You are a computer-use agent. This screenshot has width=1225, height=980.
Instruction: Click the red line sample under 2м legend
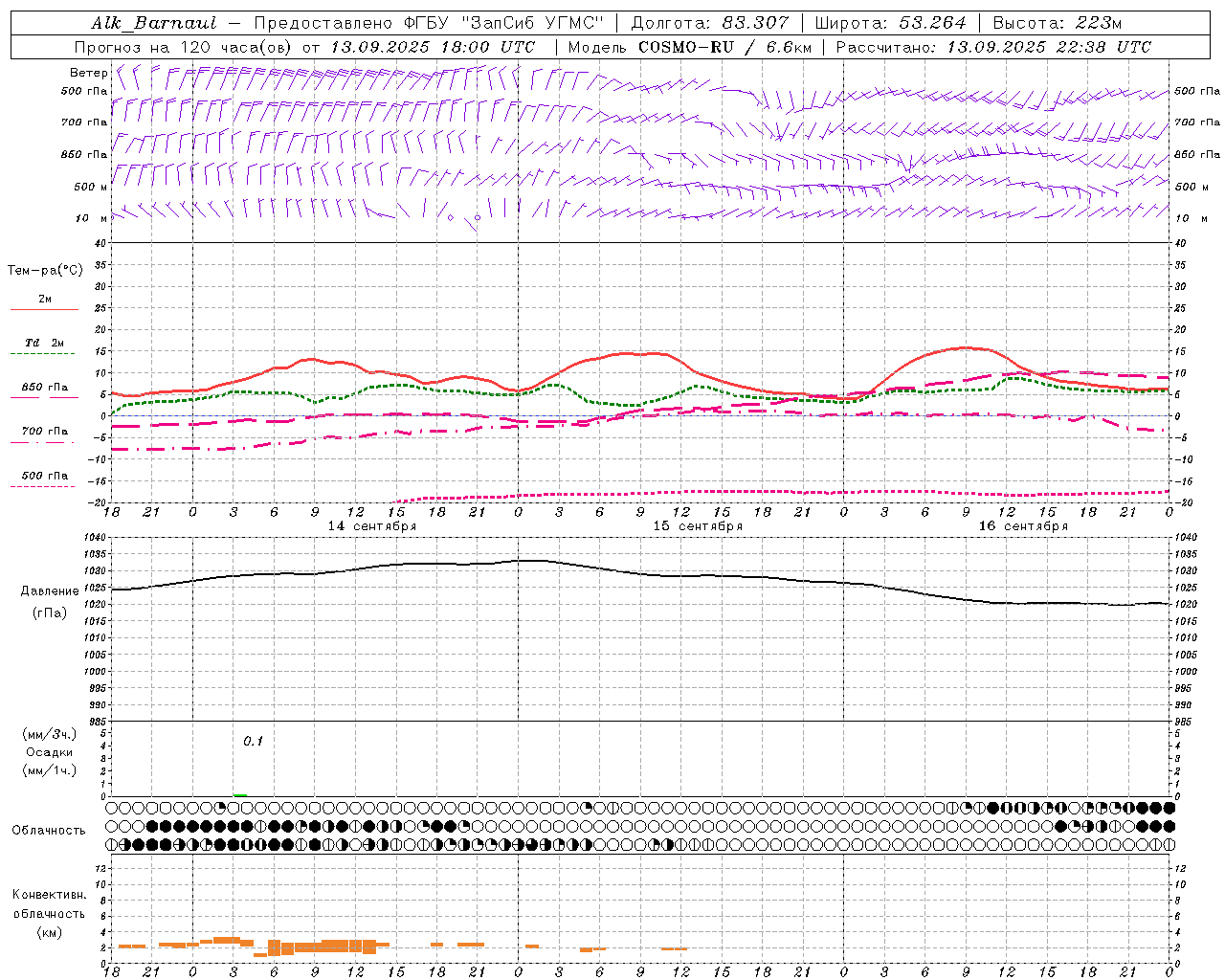pos(44,310)
